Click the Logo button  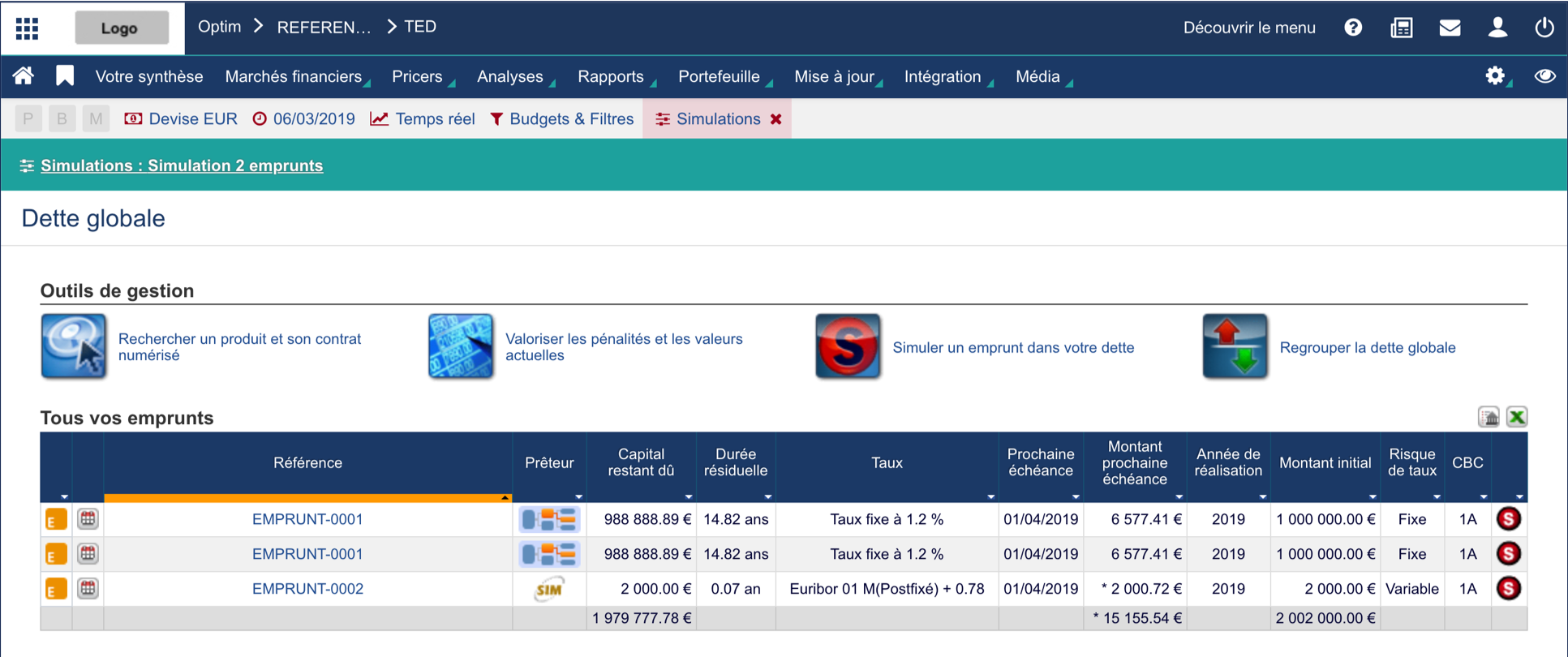coord(122,28)
